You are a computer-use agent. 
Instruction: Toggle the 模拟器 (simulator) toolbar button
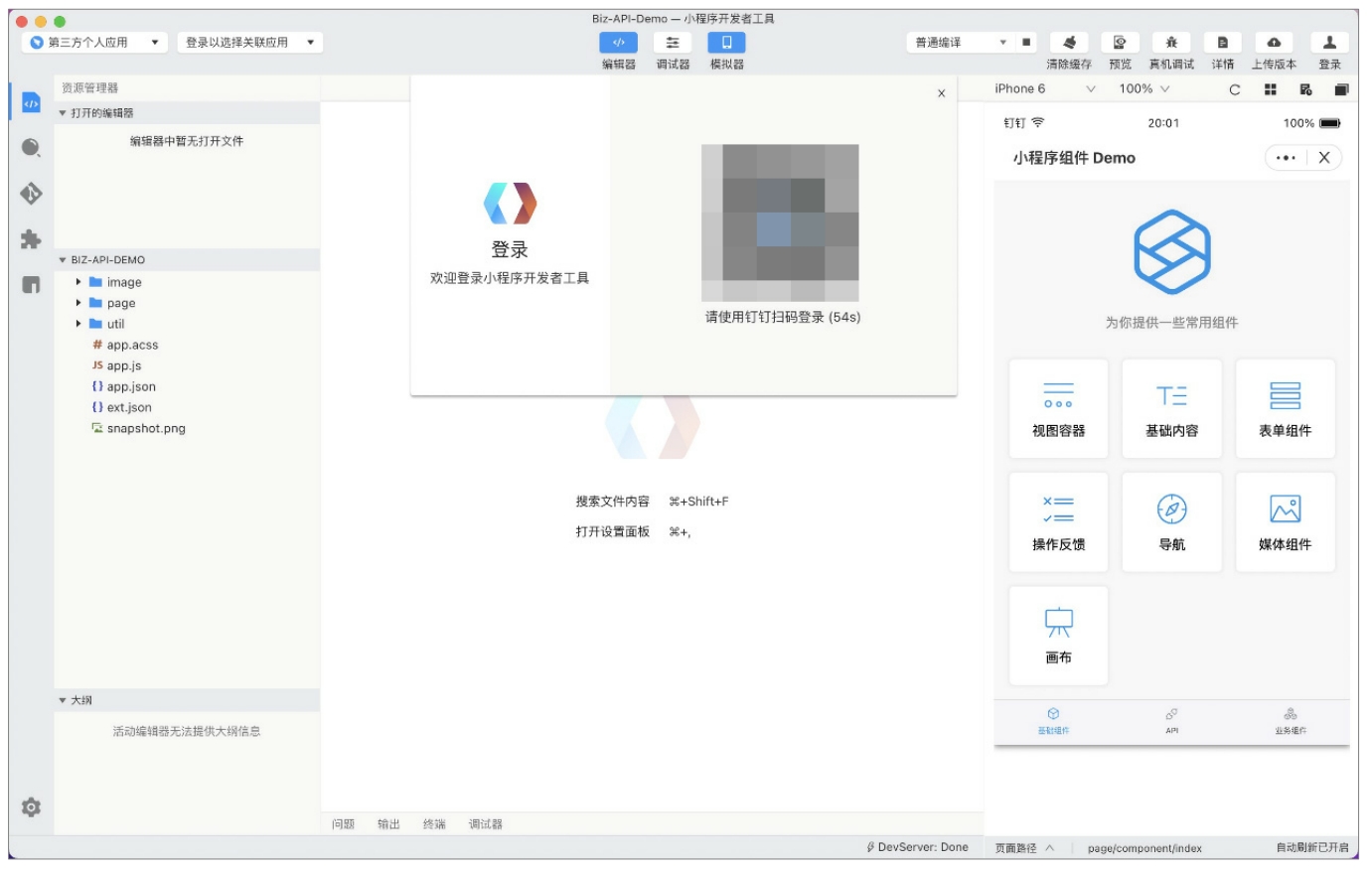tap(726, 43)
